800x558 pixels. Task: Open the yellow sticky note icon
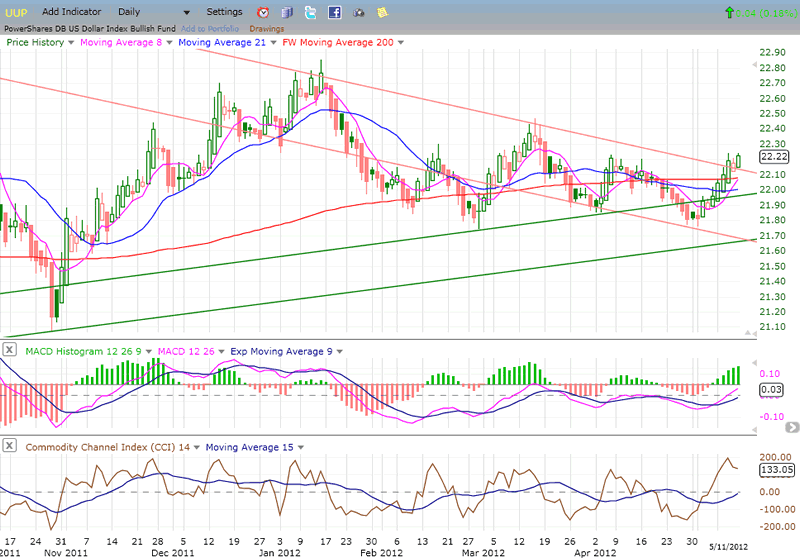pos(382,12)
